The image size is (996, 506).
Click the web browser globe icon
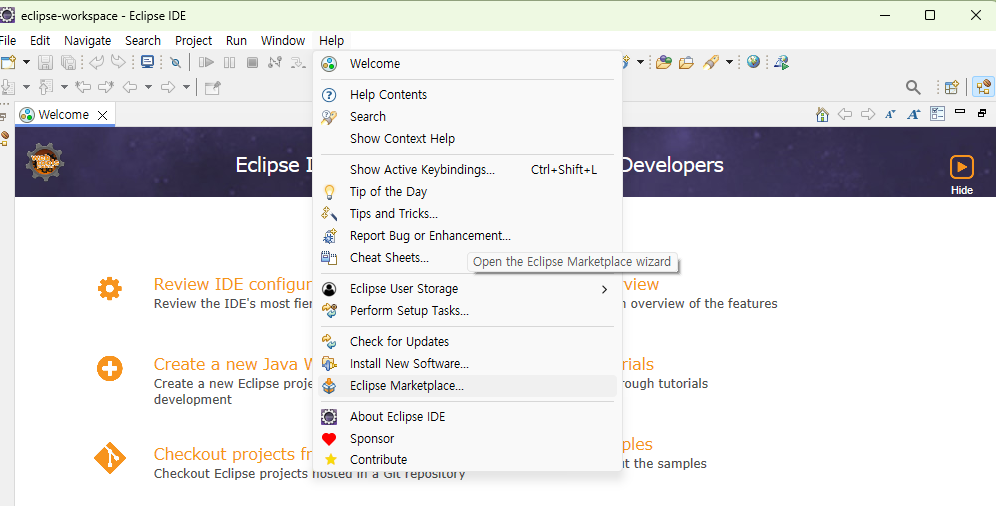coord(754,62)
